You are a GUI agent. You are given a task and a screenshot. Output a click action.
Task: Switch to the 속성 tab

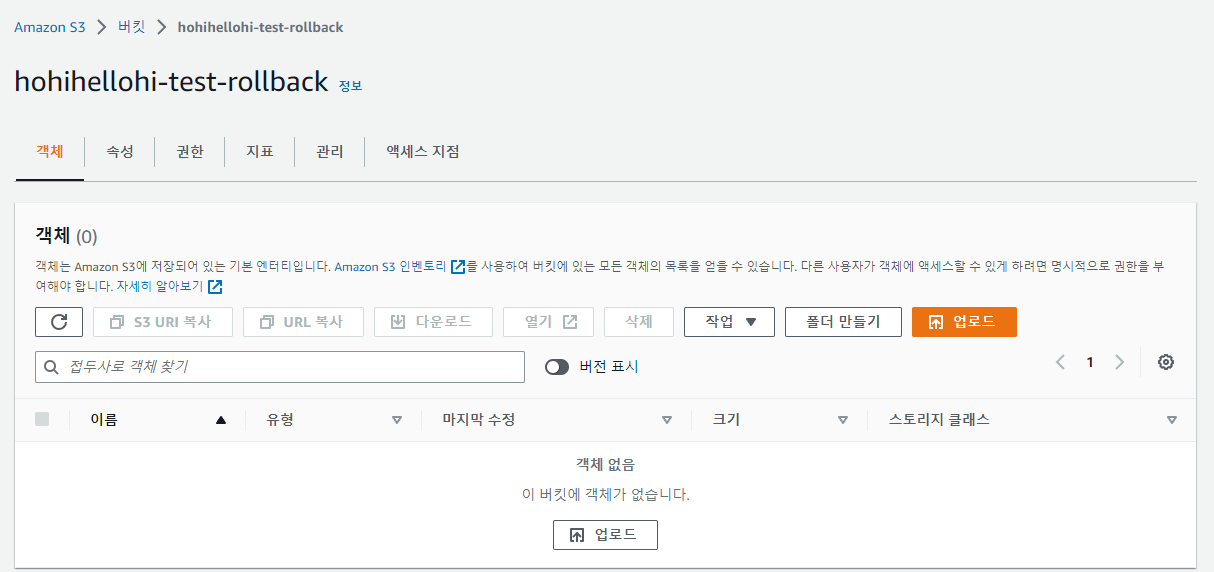click(120, 152)
